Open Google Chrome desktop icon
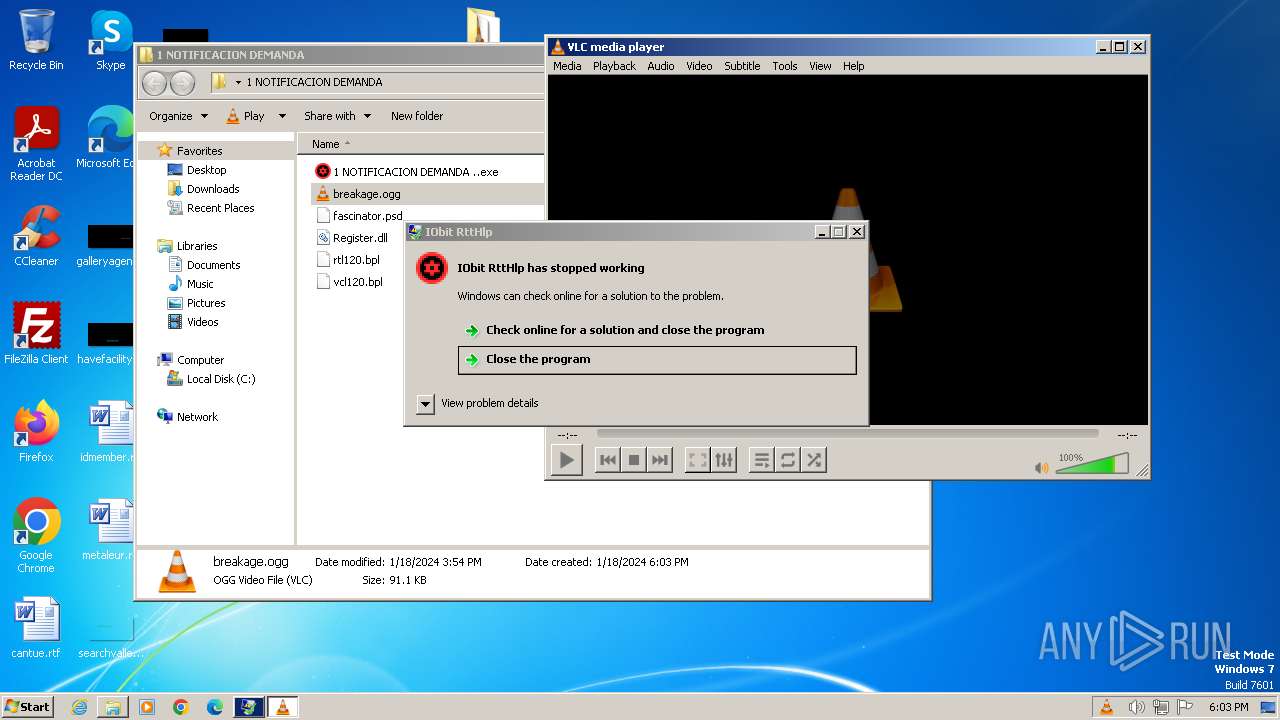Viewport: 1280px width, 720px height. click(x=36, y=535)
